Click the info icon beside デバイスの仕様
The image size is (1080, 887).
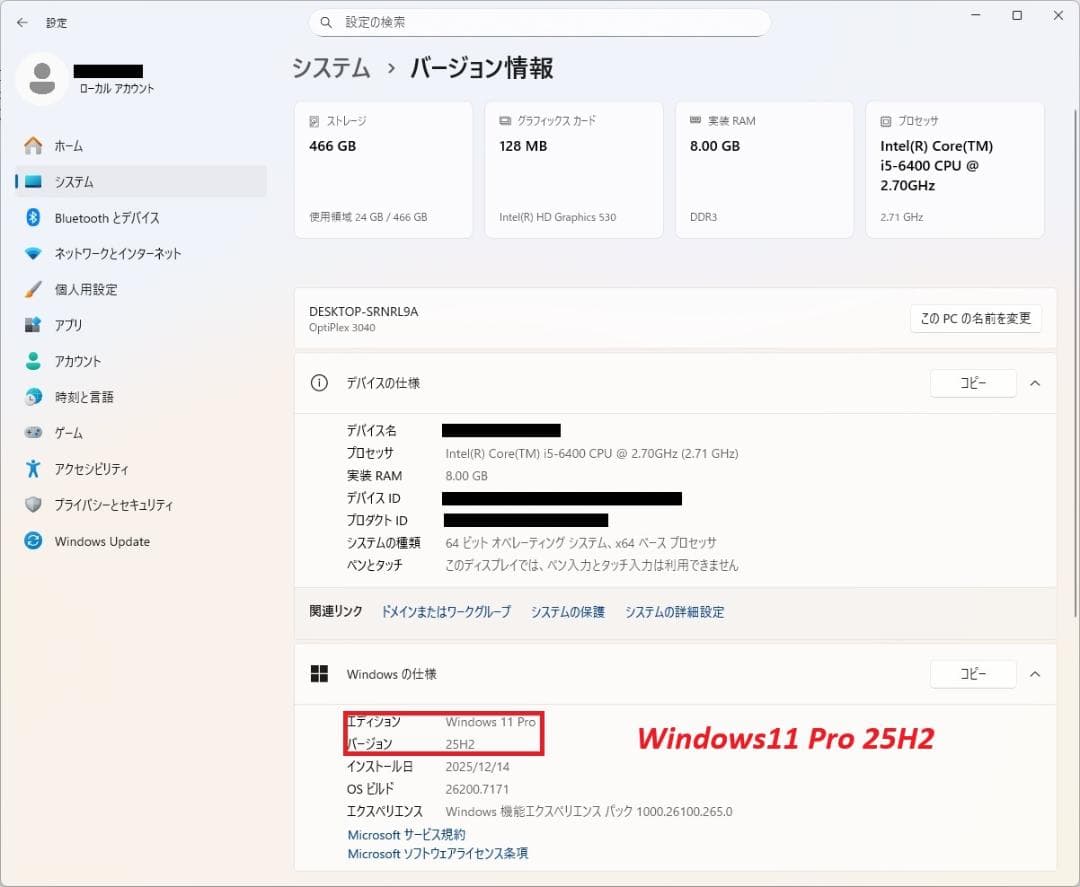pos(319,383)
